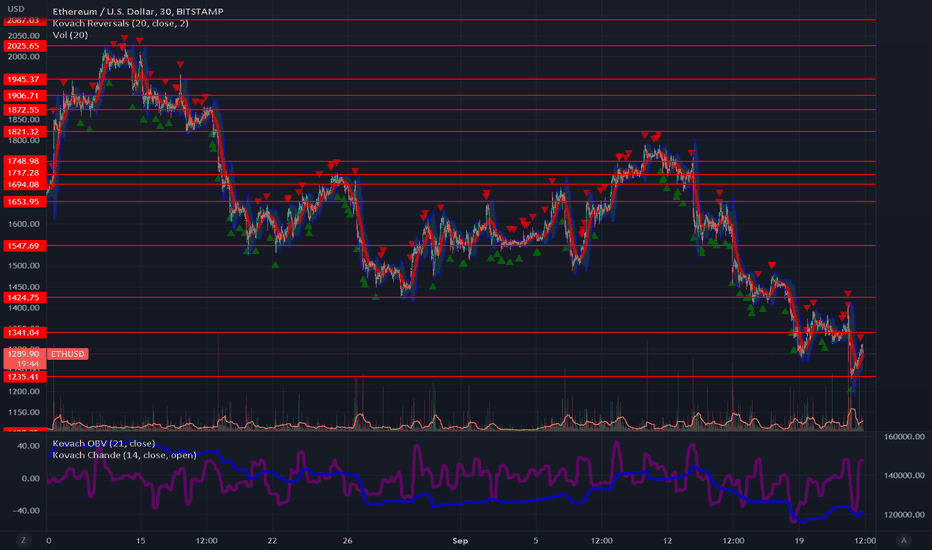The image size is (932, 550).
Task: Click the 140000.00 OBV axis value
Action: tap(904, 475)
